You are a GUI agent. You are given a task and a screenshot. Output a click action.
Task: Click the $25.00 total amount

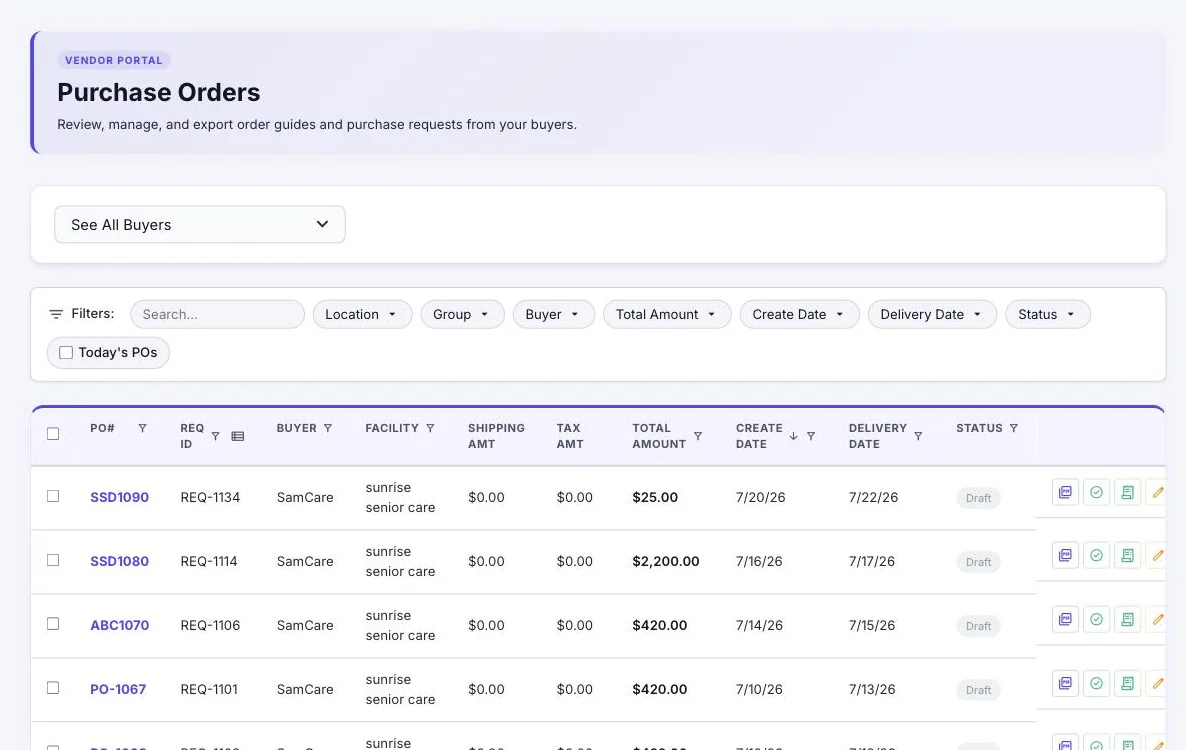point(655,497)
